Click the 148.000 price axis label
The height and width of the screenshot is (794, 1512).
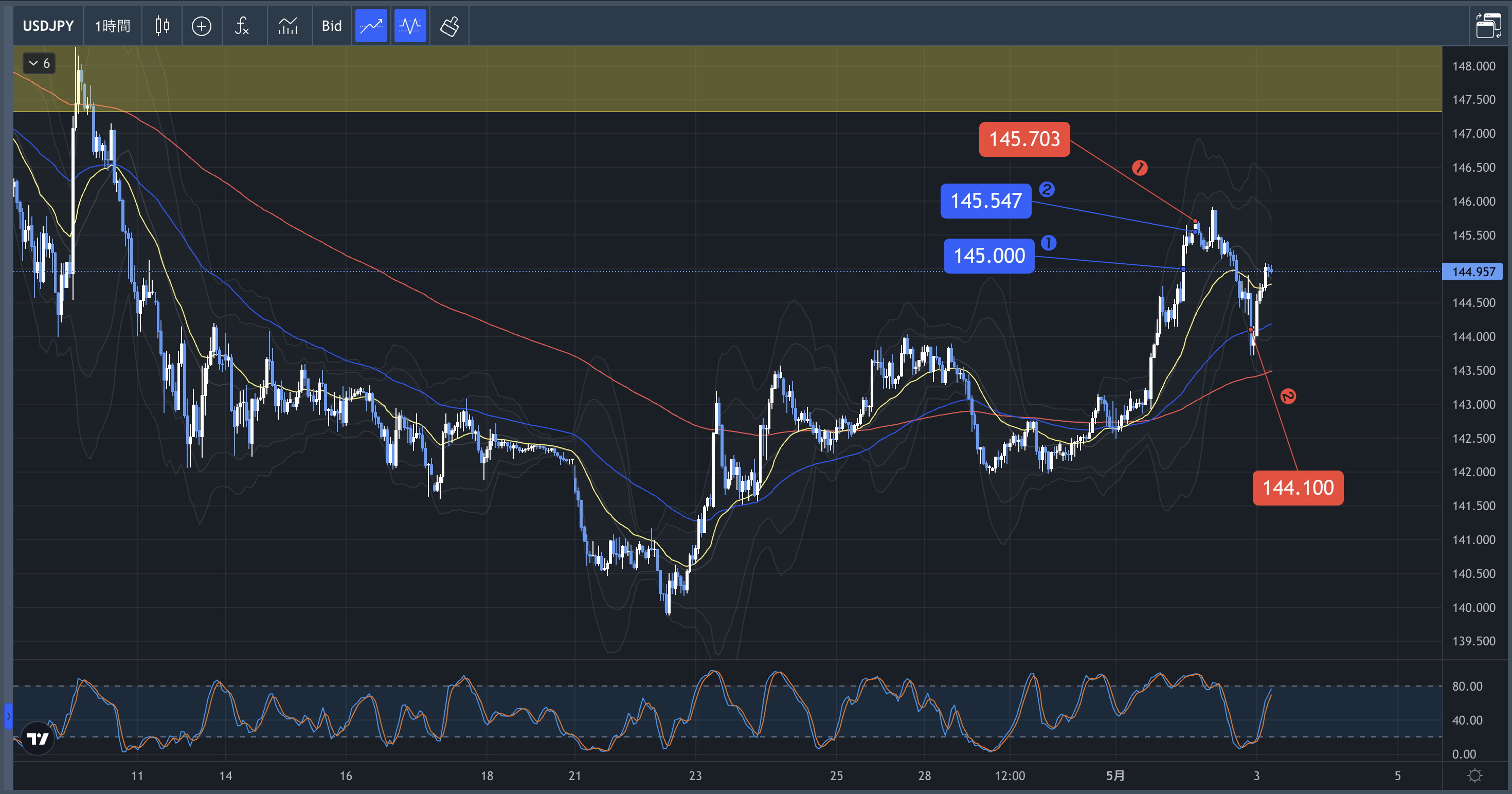click(x=1473, y=66)
